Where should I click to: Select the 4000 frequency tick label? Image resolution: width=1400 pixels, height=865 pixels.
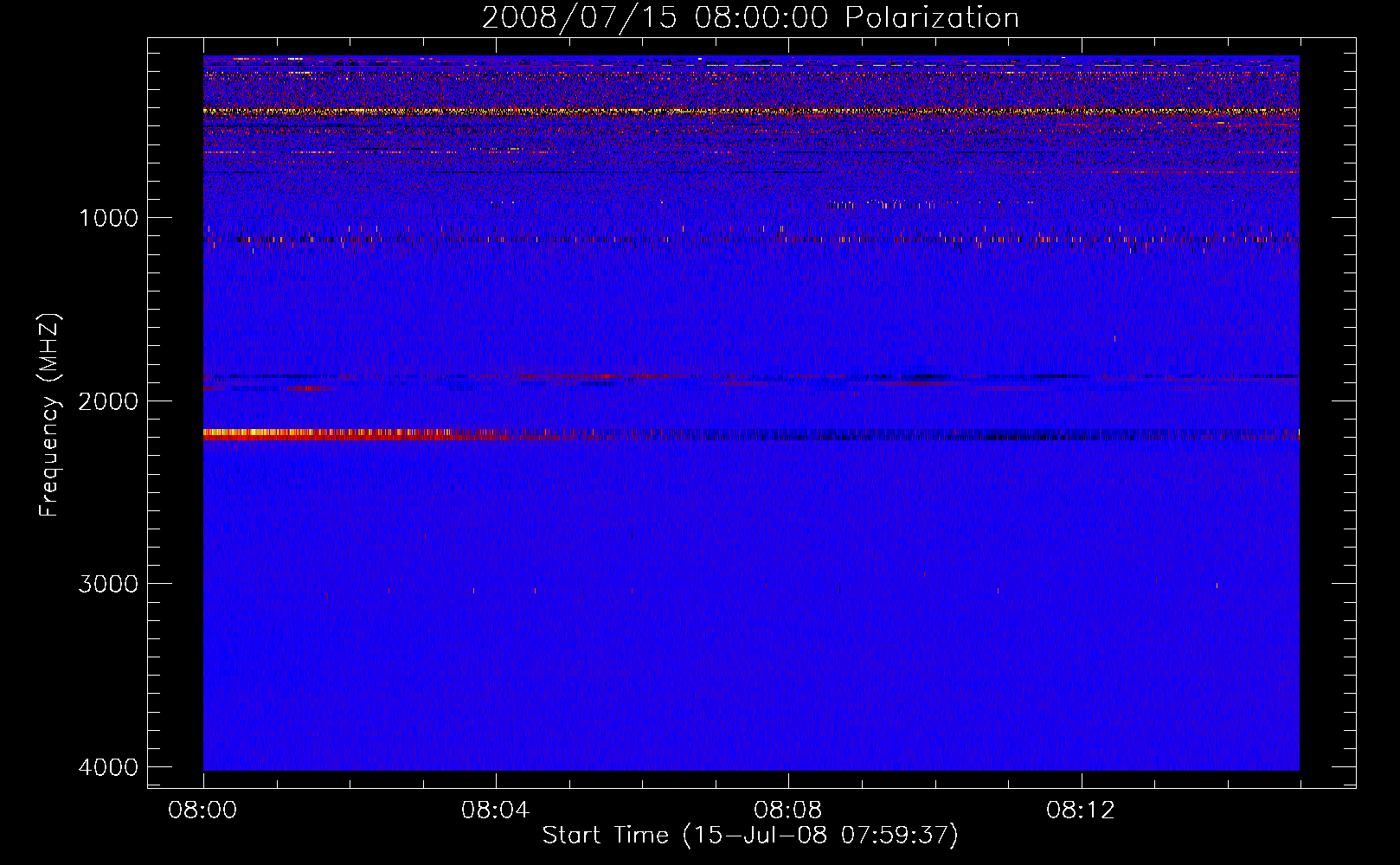(108, 767)
